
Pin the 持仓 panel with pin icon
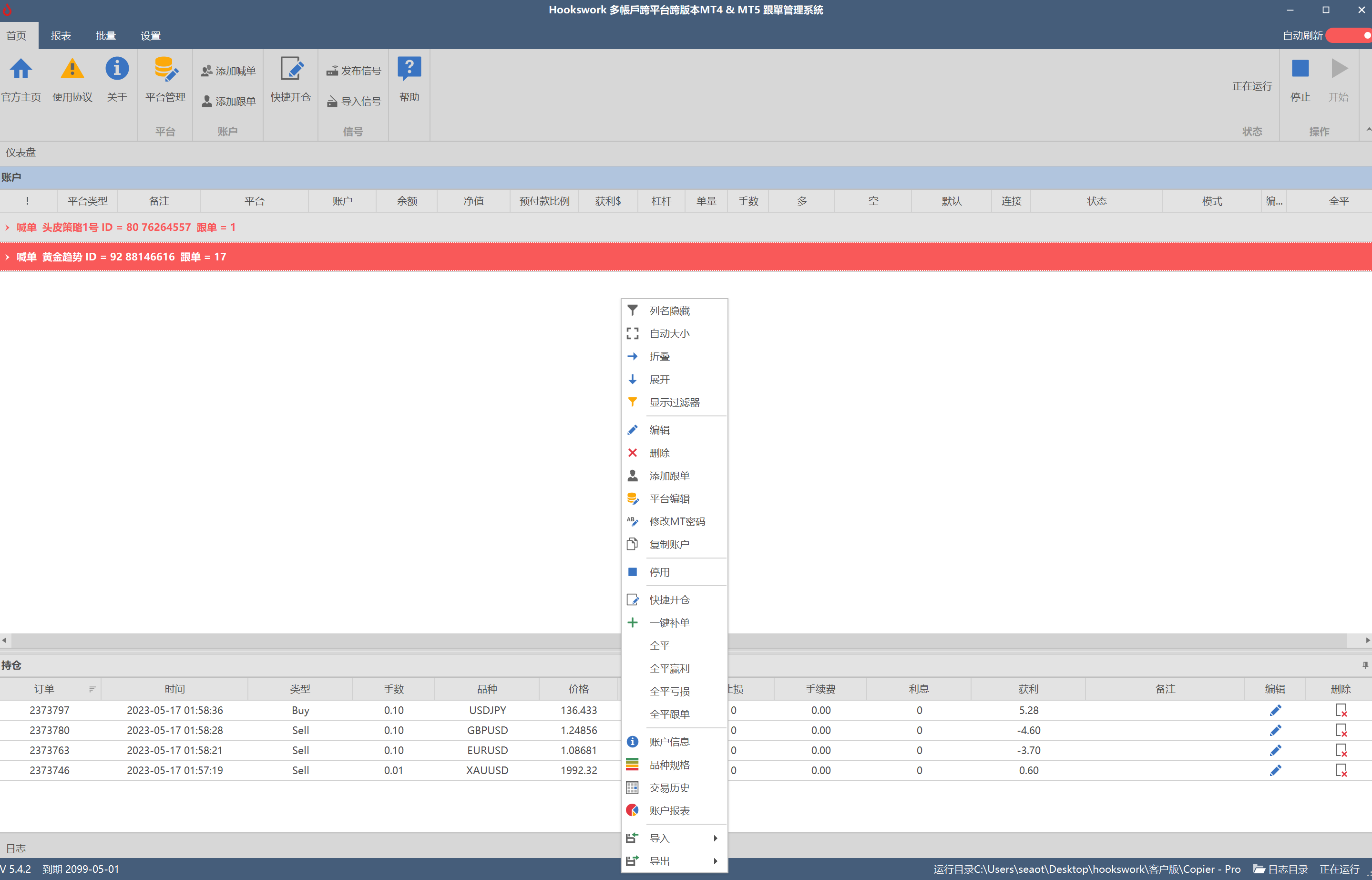click(1365, 665)
